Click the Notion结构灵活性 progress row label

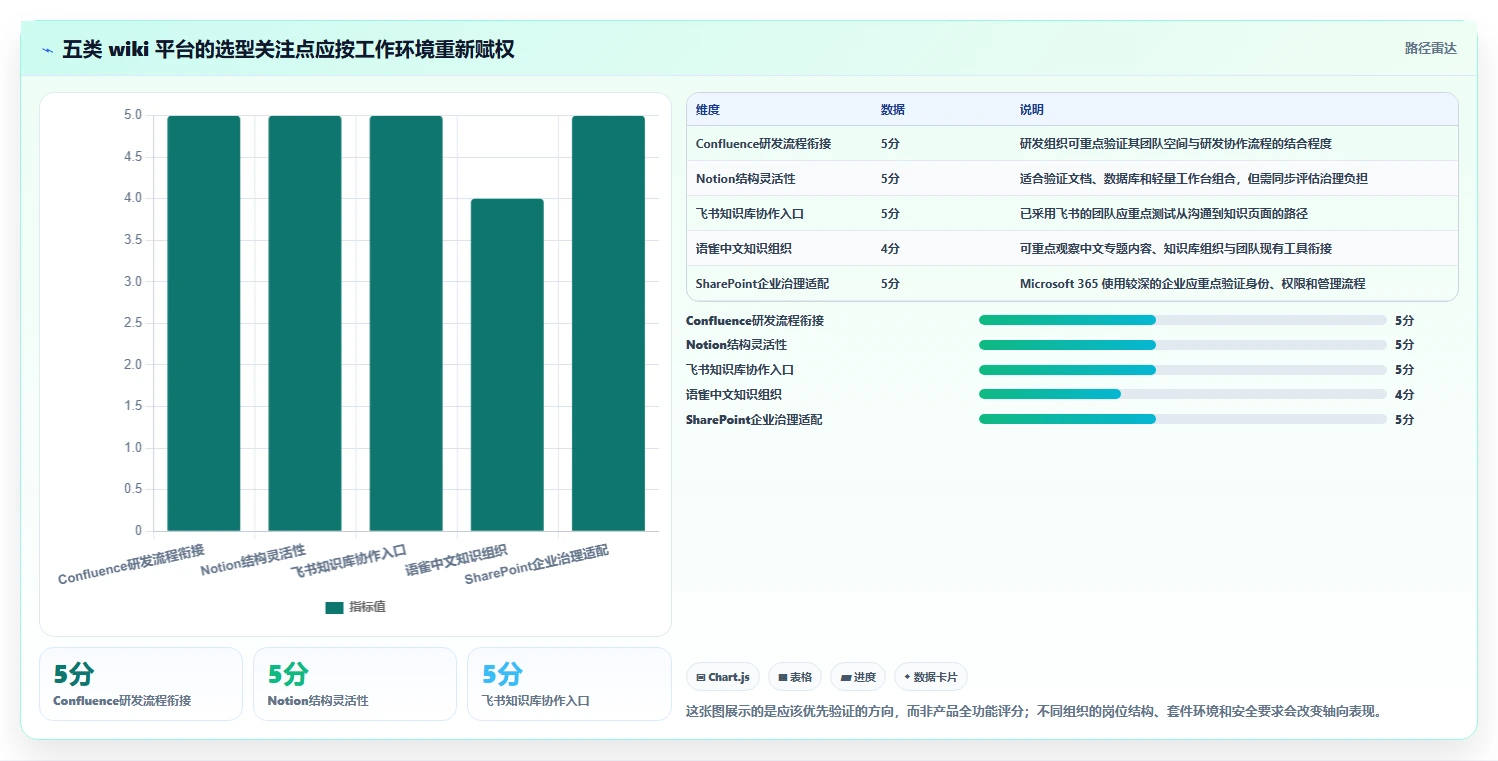[x=736, y=345]
